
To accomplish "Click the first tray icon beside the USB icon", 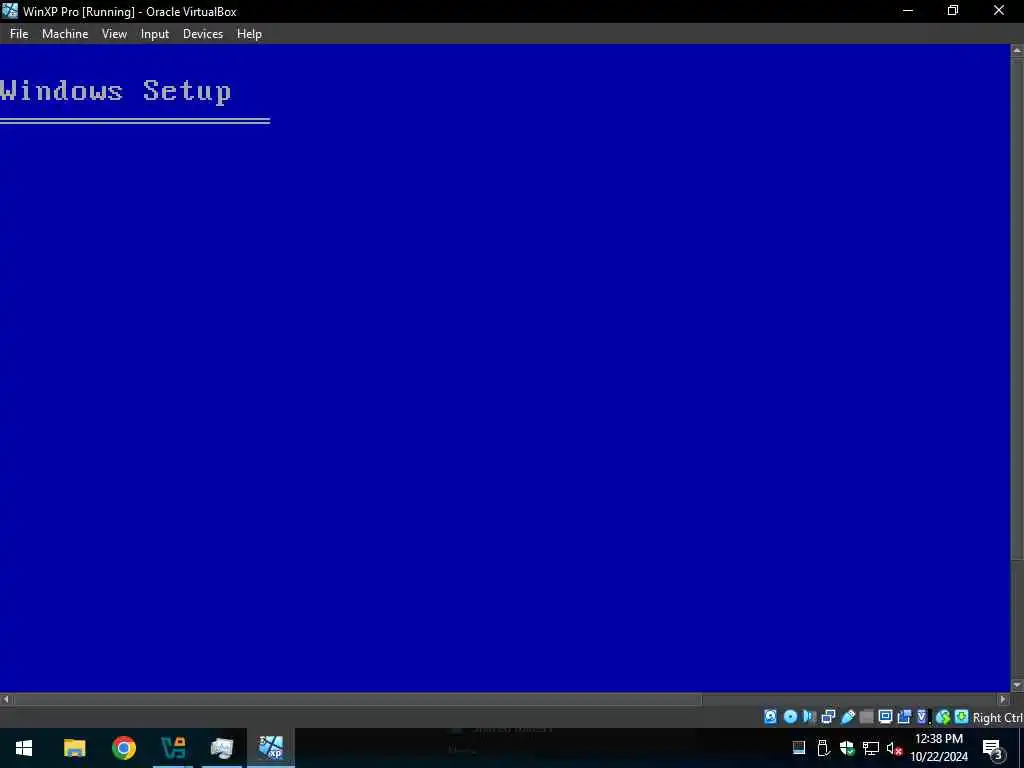I will coord(799,748).
